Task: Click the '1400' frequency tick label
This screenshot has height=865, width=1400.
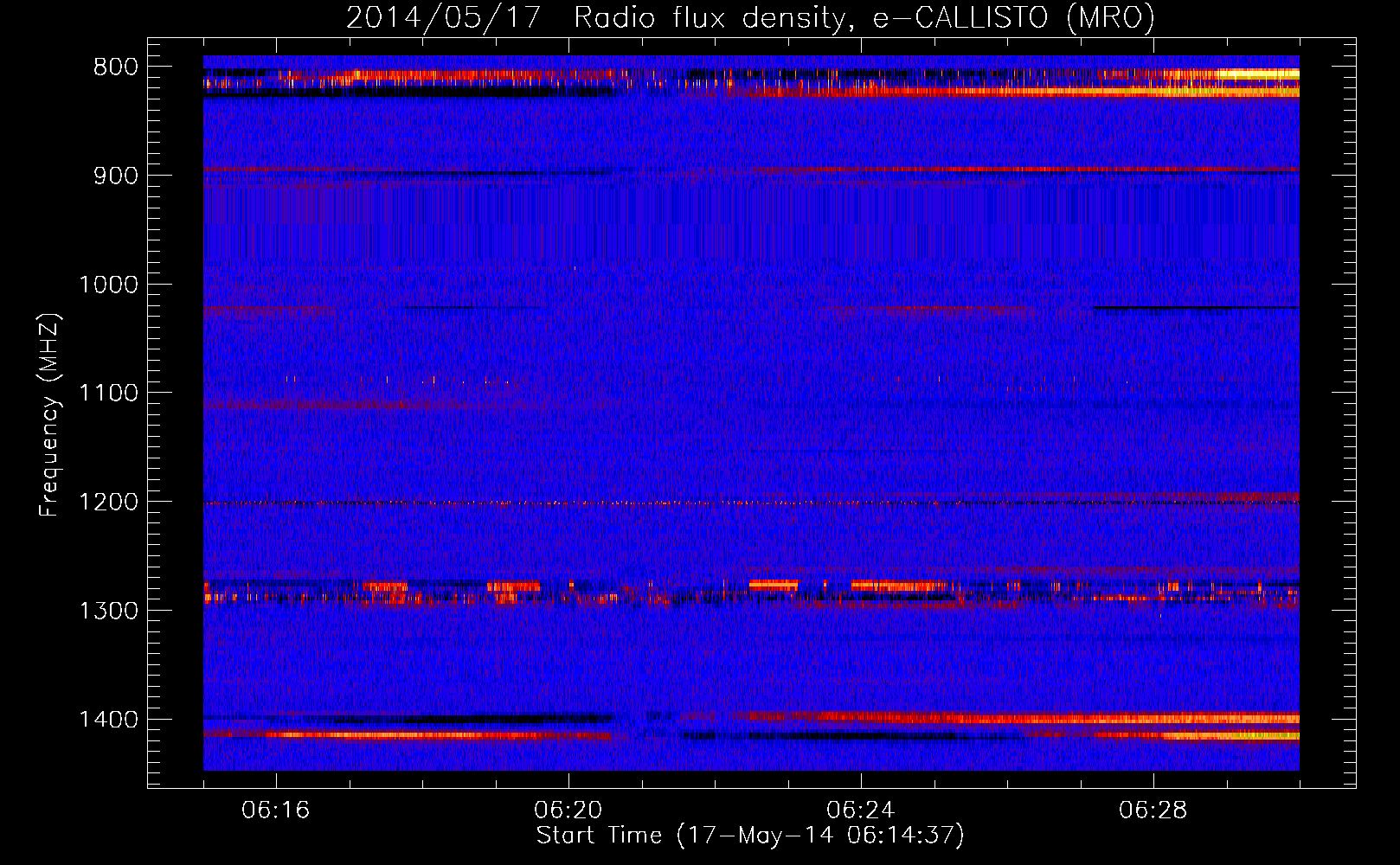Action: 108,720
